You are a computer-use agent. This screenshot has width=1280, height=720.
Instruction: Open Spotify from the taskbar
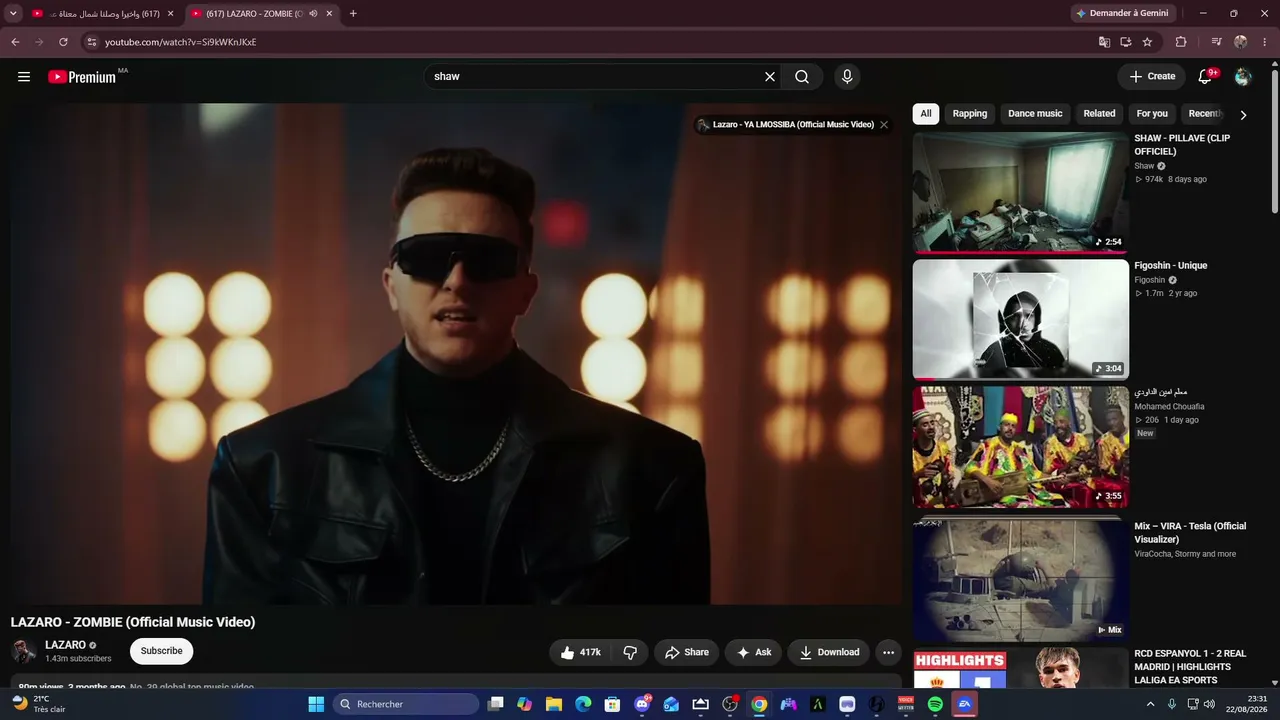pos(935,704)
